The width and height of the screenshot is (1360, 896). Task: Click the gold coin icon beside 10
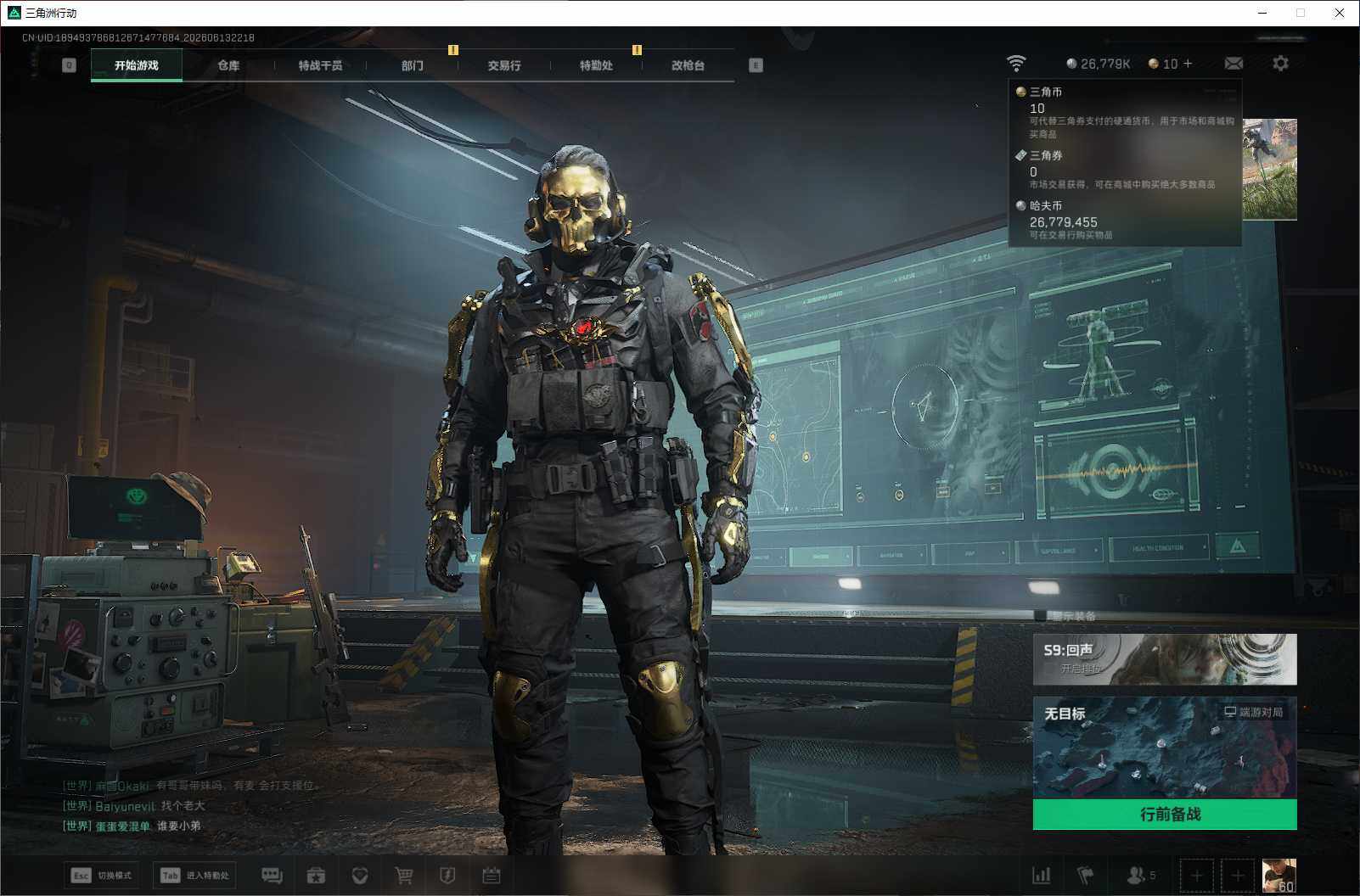(1153, 64)
